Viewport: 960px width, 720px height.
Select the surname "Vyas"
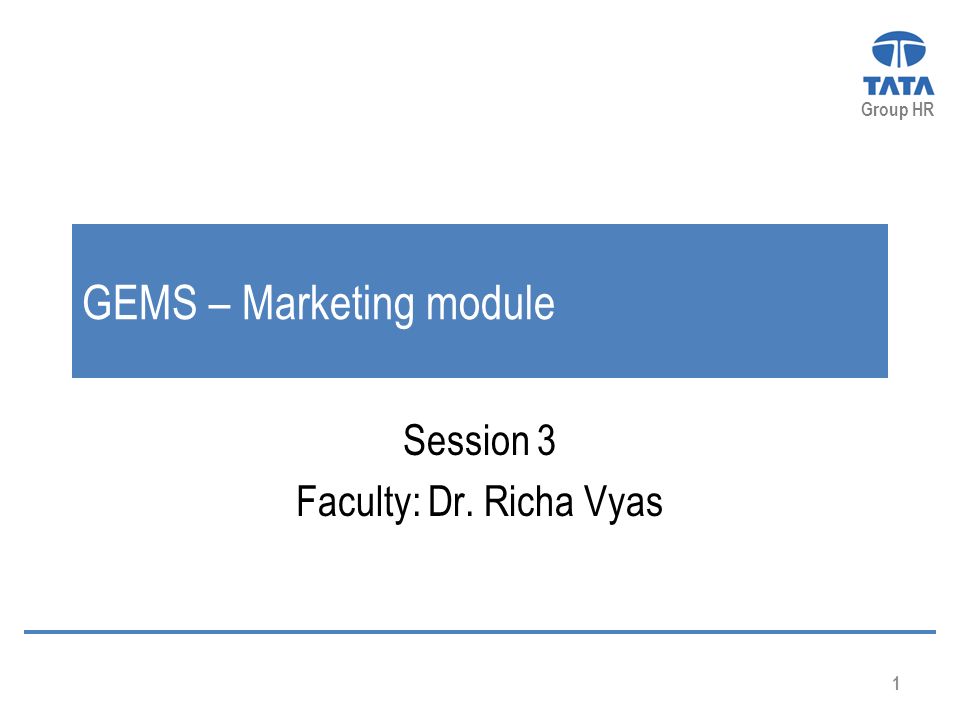click(623, 504)
